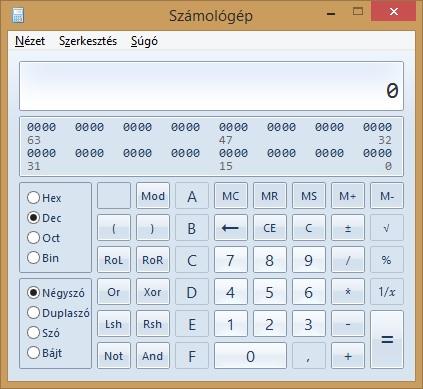Click the digit 3 button
This screenshot has width=423, height=389.
pos(309,324)
